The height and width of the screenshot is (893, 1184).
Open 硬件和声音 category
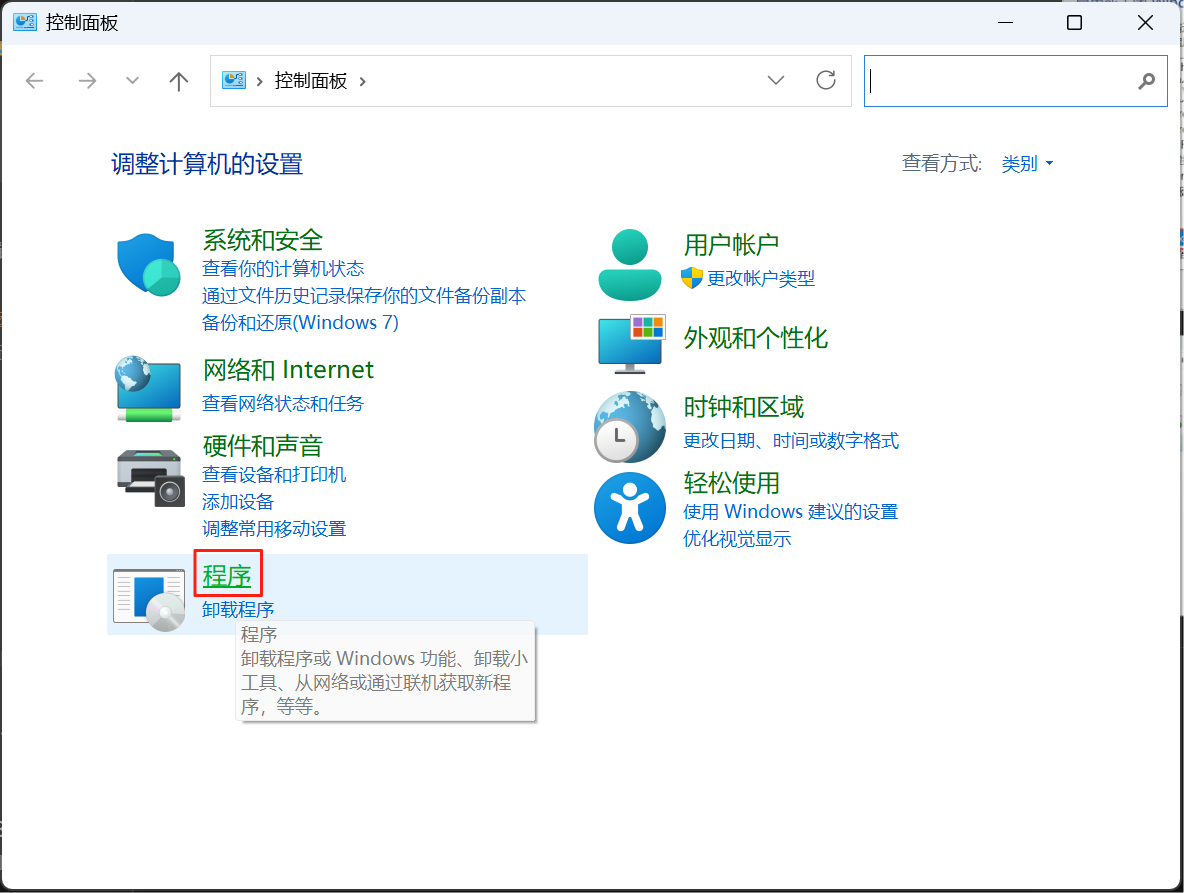point(262,446)
